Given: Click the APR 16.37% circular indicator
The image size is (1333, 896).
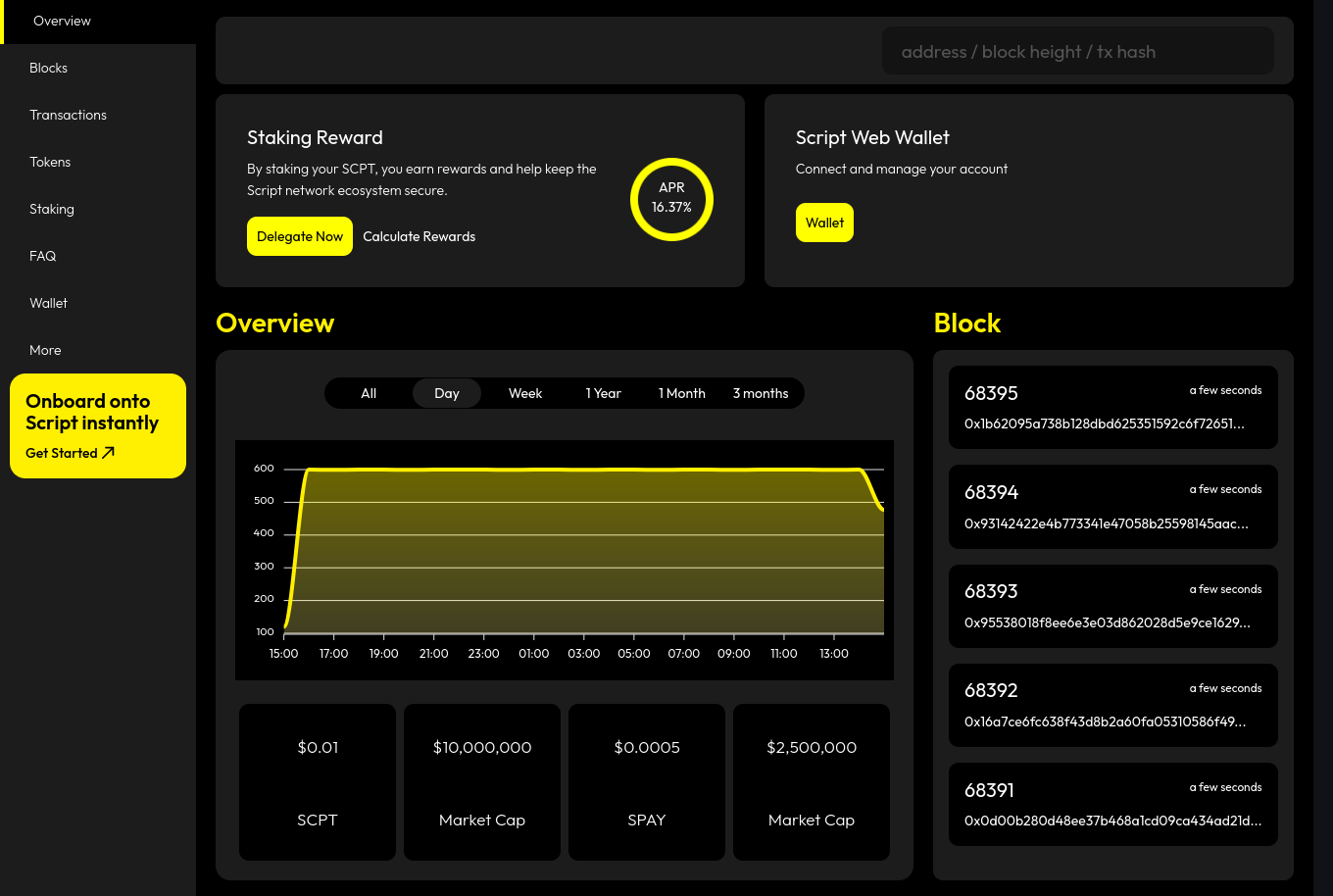Looking at the screenshot, I should pyautogui.click(x=671, y=199).
